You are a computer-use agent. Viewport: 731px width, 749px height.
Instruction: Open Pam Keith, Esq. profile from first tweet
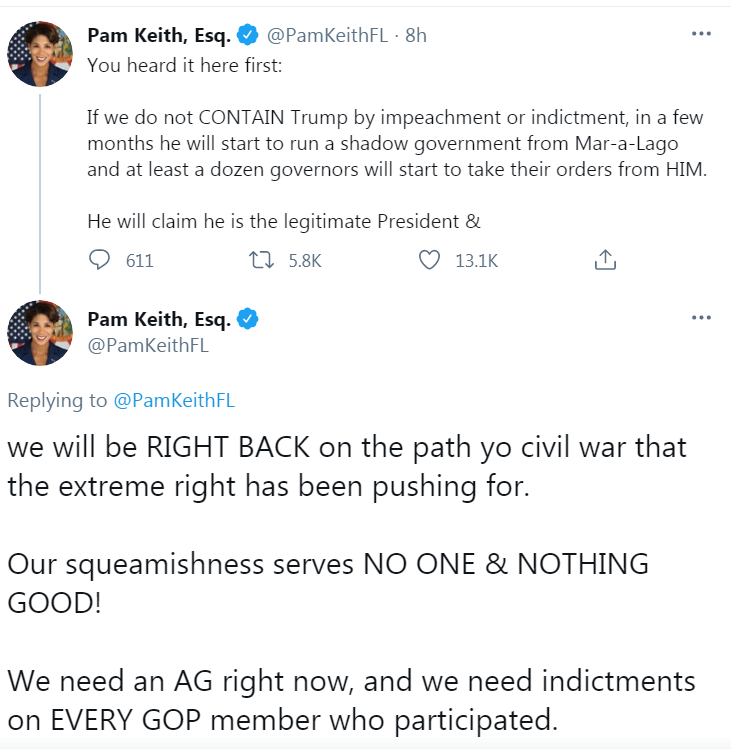click(159, 35)
